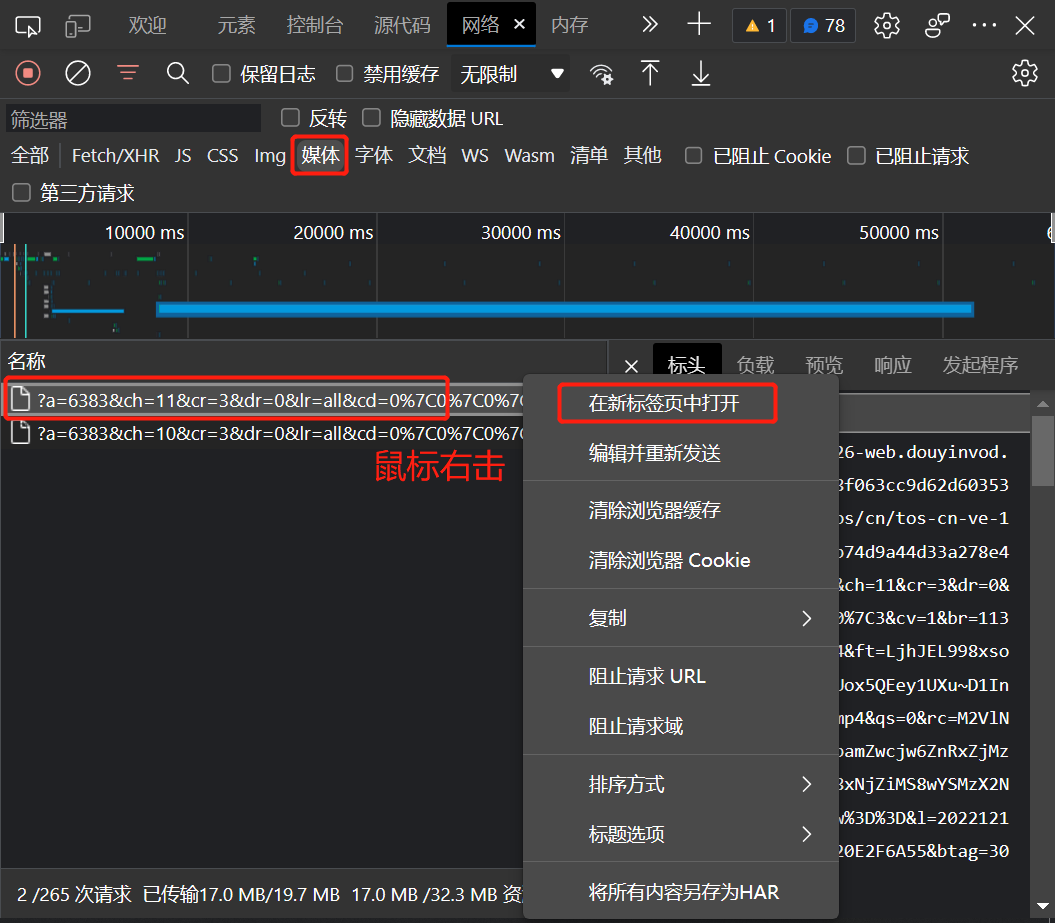1055x923 pixels.
Task: Click the import HAR upload arrow
Action: (650, 73)
